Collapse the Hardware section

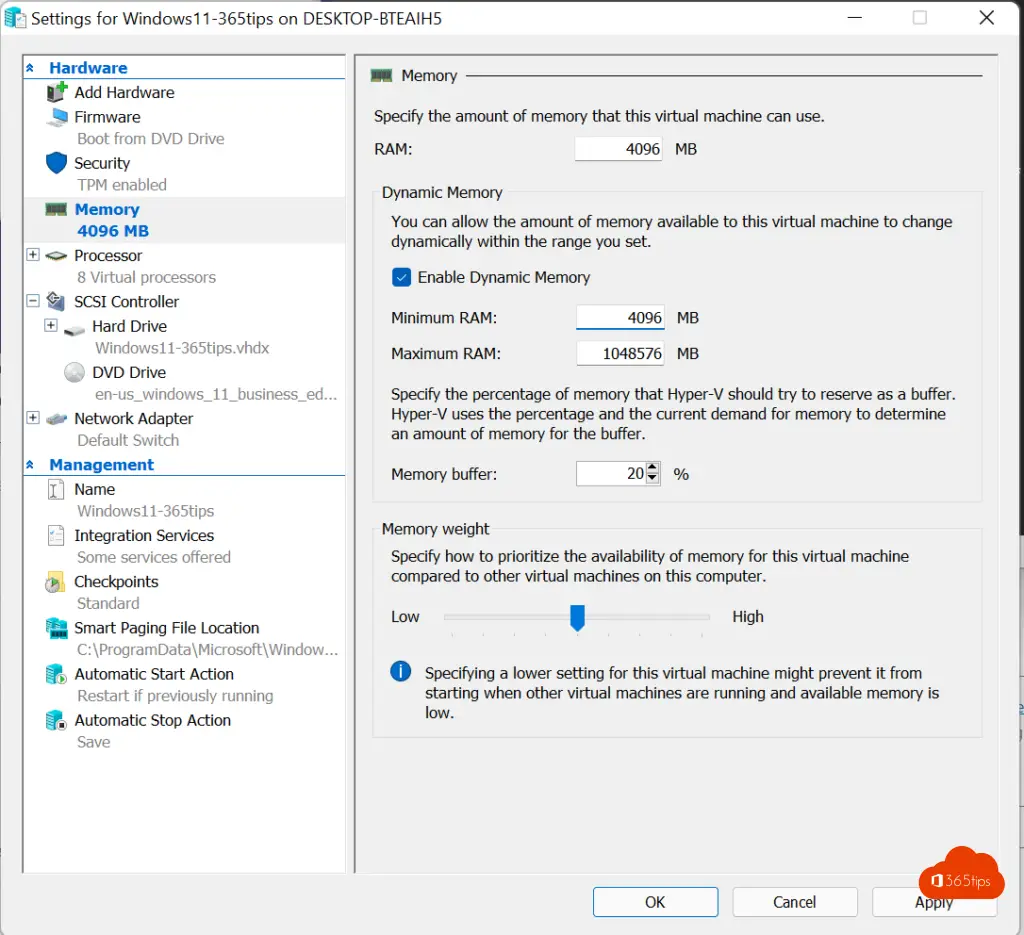(30, 68)
